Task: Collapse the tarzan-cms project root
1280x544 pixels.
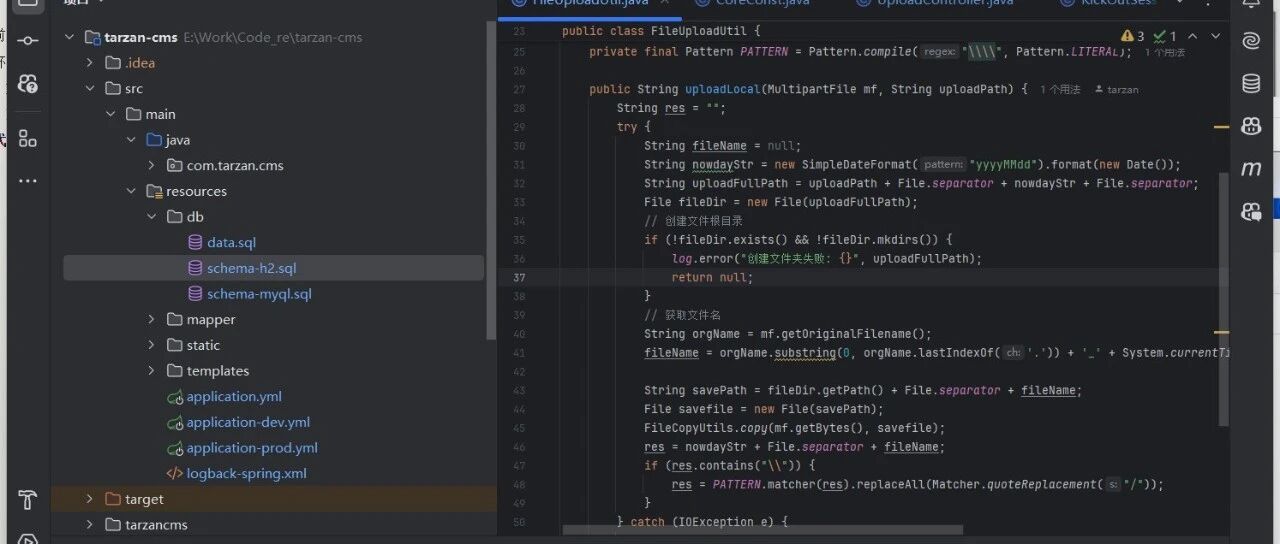Action: [x=69, y=38]
